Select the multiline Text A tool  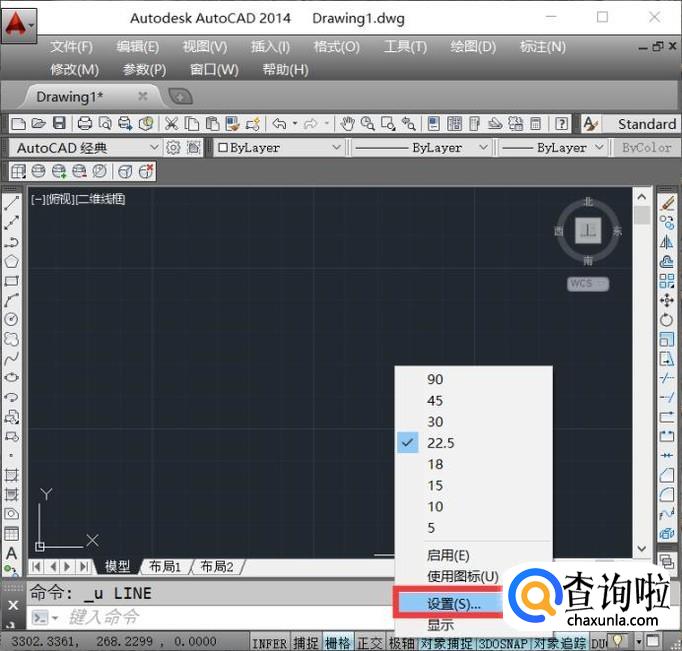tap(12, 553)
